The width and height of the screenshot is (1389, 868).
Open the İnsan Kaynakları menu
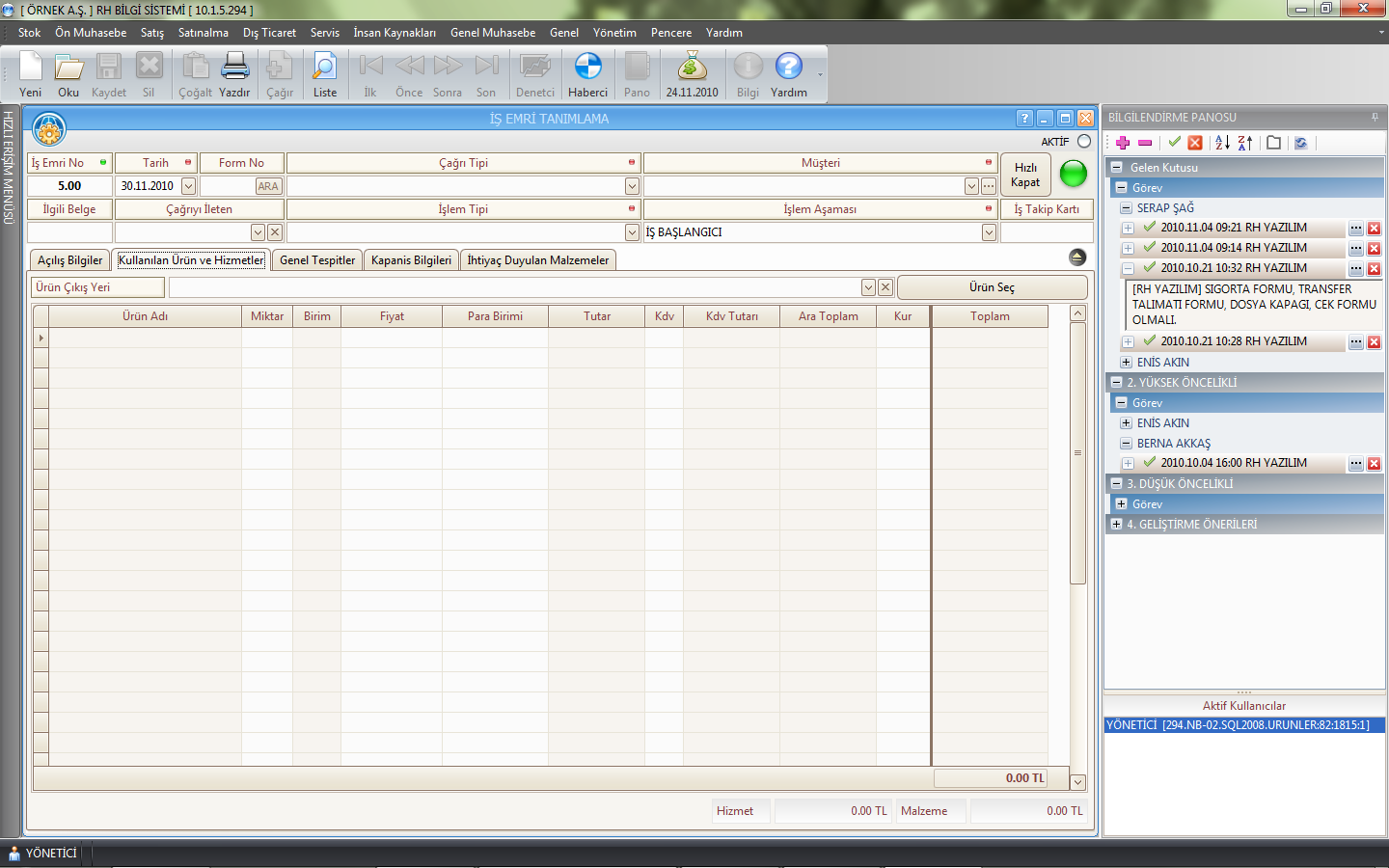pos(394,33)
